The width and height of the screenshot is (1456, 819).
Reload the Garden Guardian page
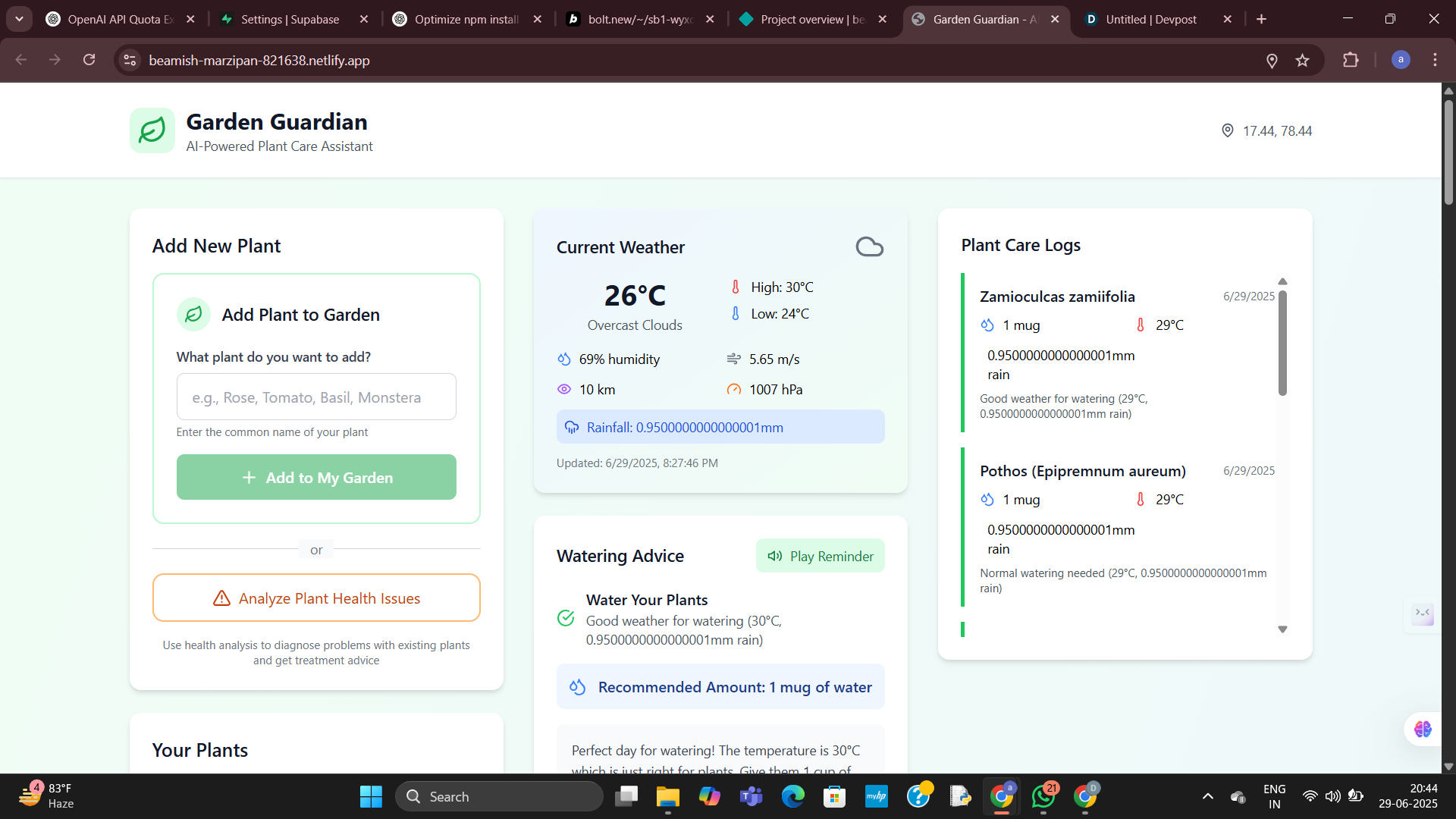(89, 60)
